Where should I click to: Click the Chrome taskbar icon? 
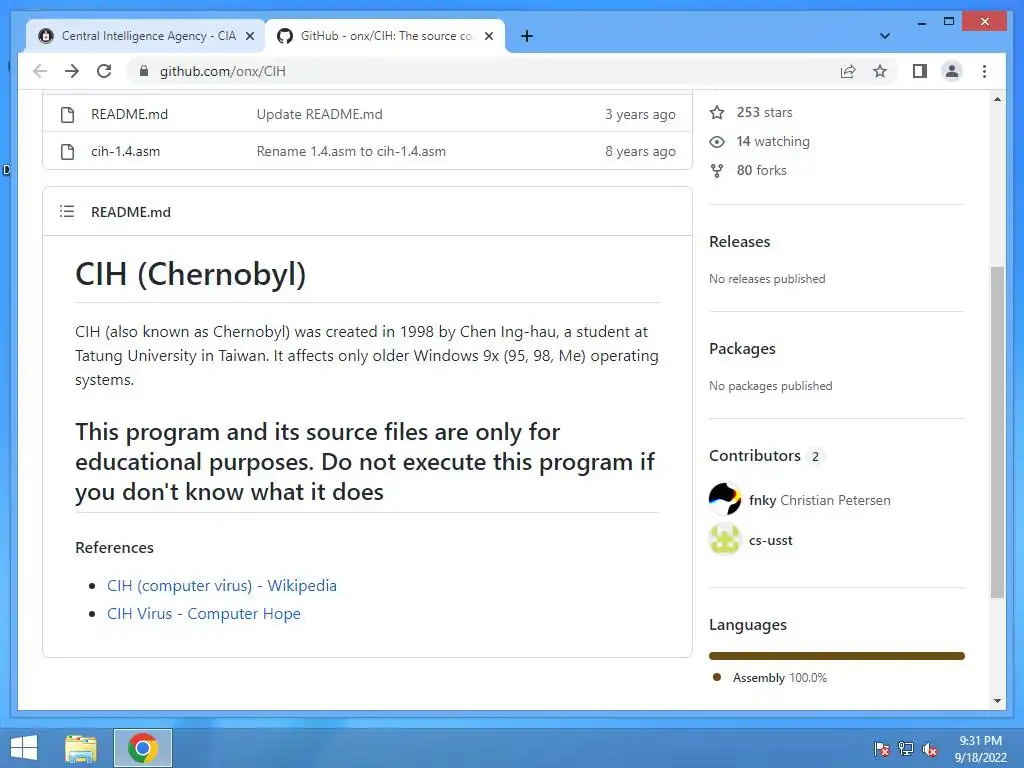[143, 748]
